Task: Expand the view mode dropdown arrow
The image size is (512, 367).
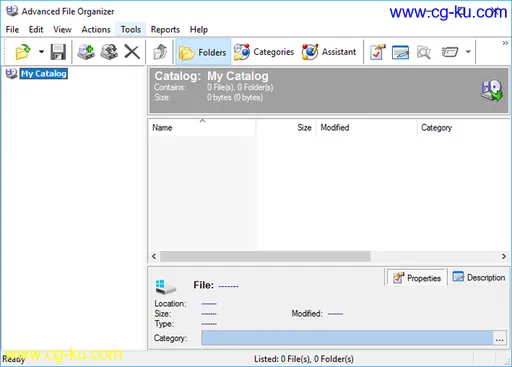Action: click(x=468, y=52)
